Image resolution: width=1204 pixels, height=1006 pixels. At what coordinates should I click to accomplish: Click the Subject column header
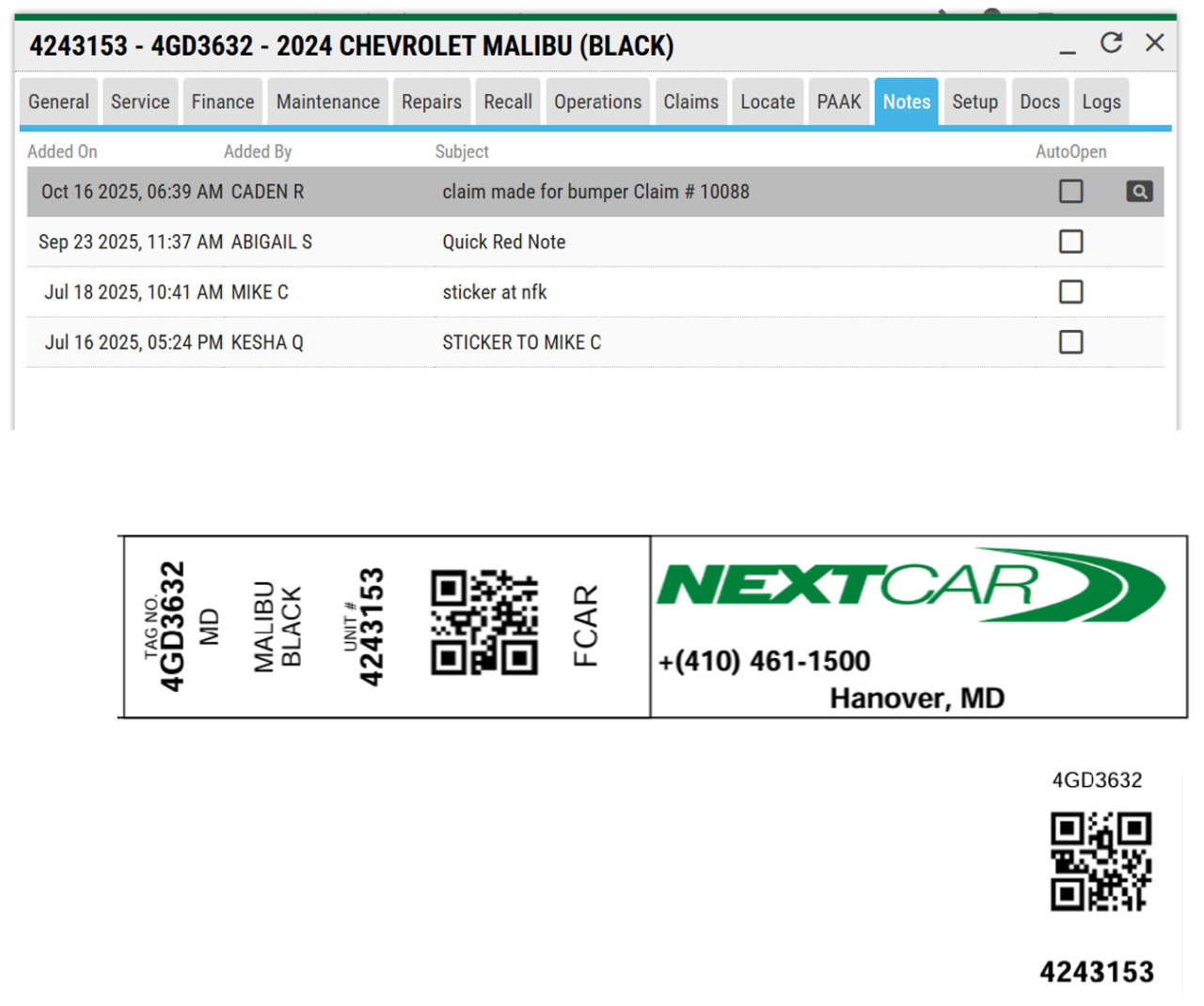462,151
